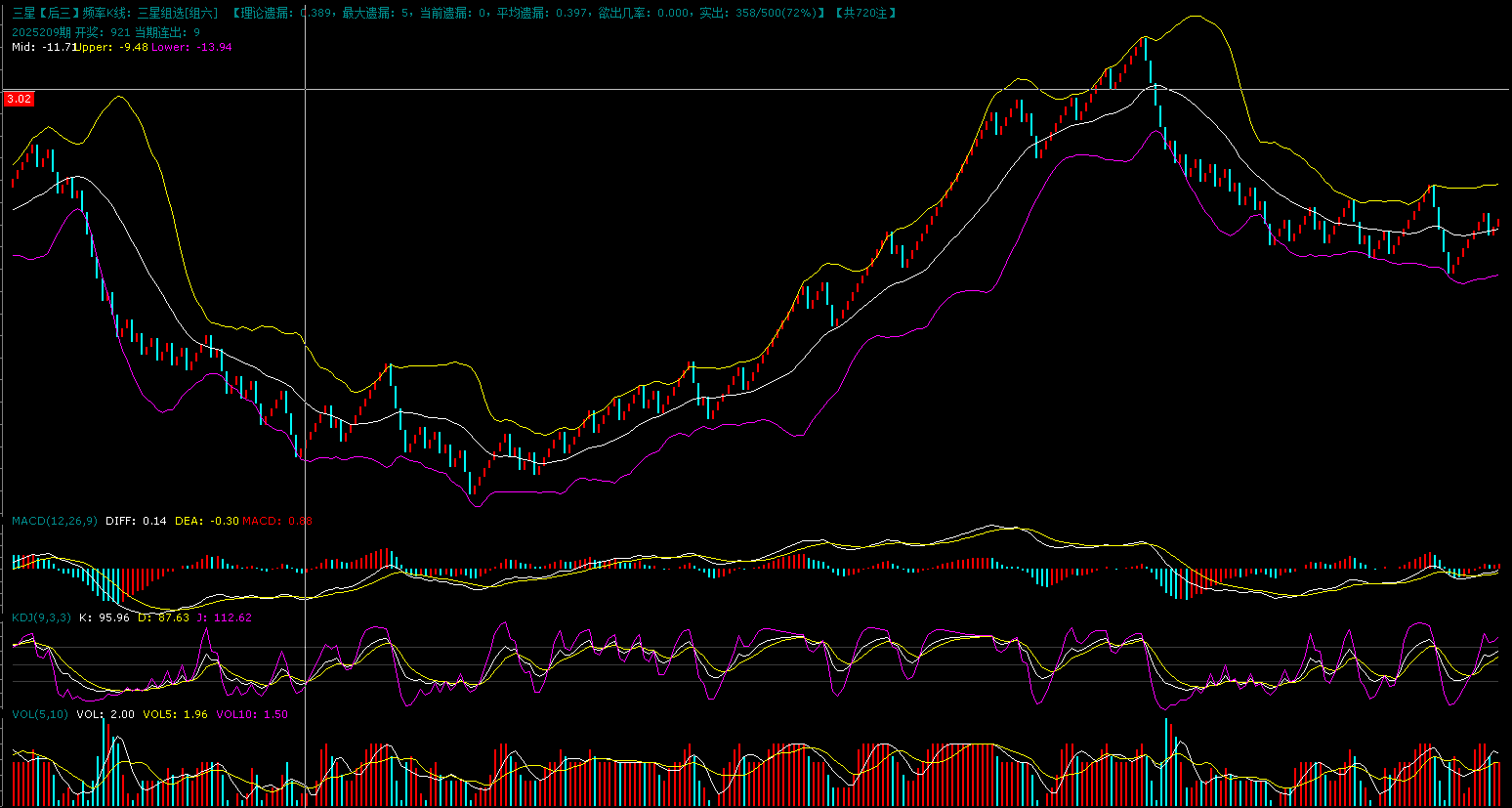Screen dimensions: 1512x808
Task: Click the DIFF value in MACD header
Action: (136, 521)
